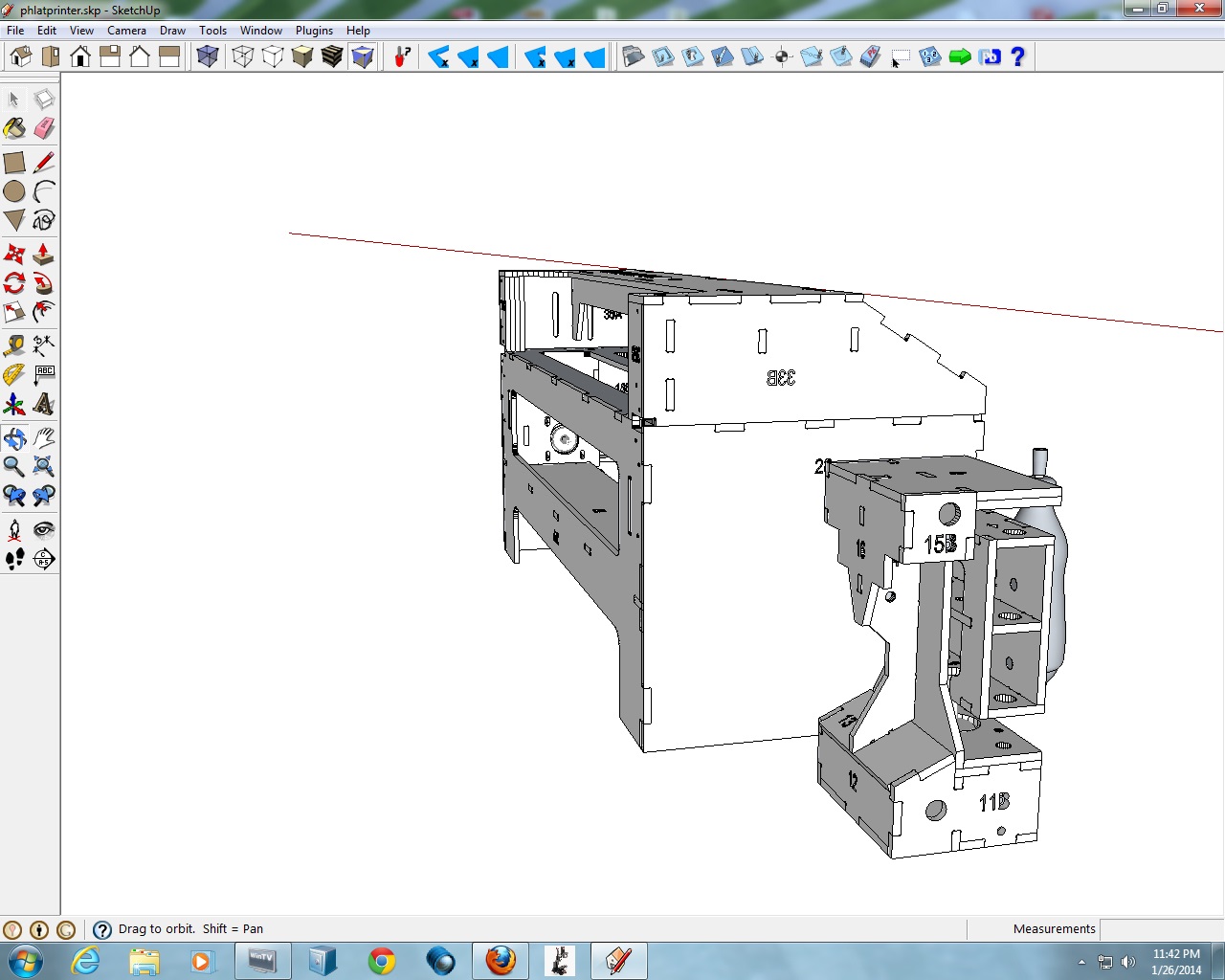Open the File menu
1225x980 pixels.
15,31
